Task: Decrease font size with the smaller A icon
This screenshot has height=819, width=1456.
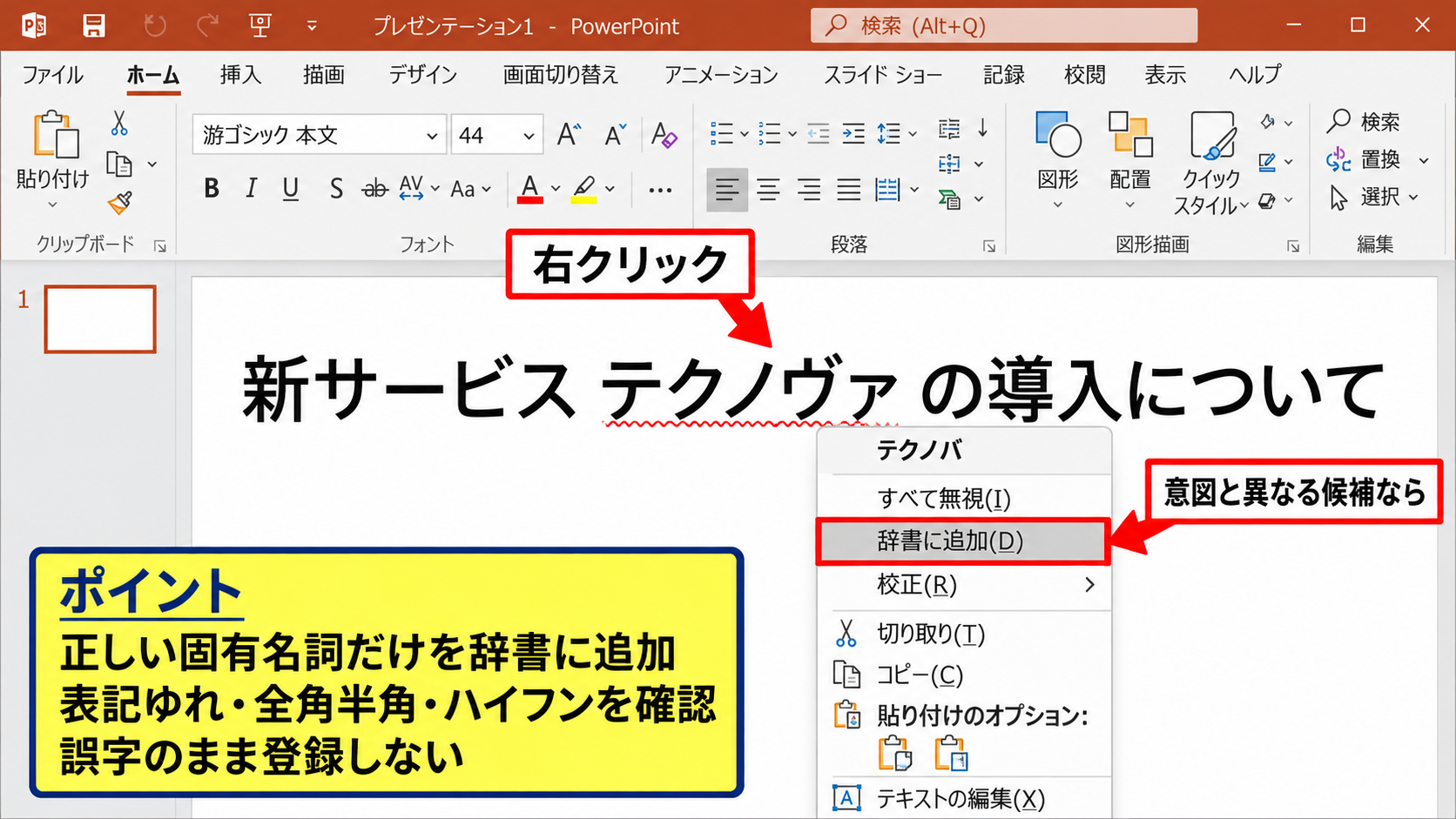Action: click(x=616, y=135)
